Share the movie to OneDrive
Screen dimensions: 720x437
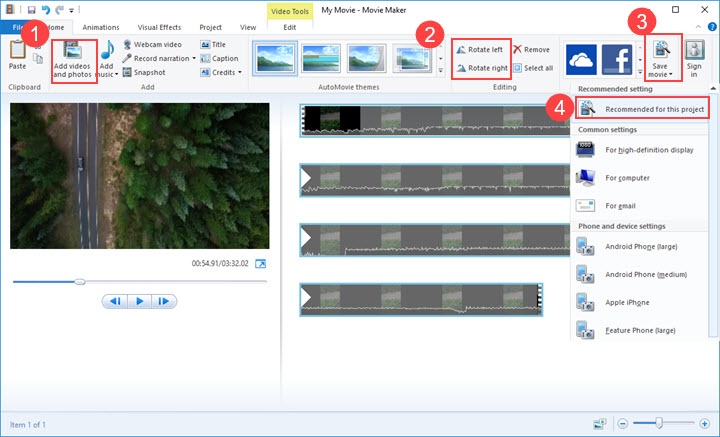coord(581,60)
